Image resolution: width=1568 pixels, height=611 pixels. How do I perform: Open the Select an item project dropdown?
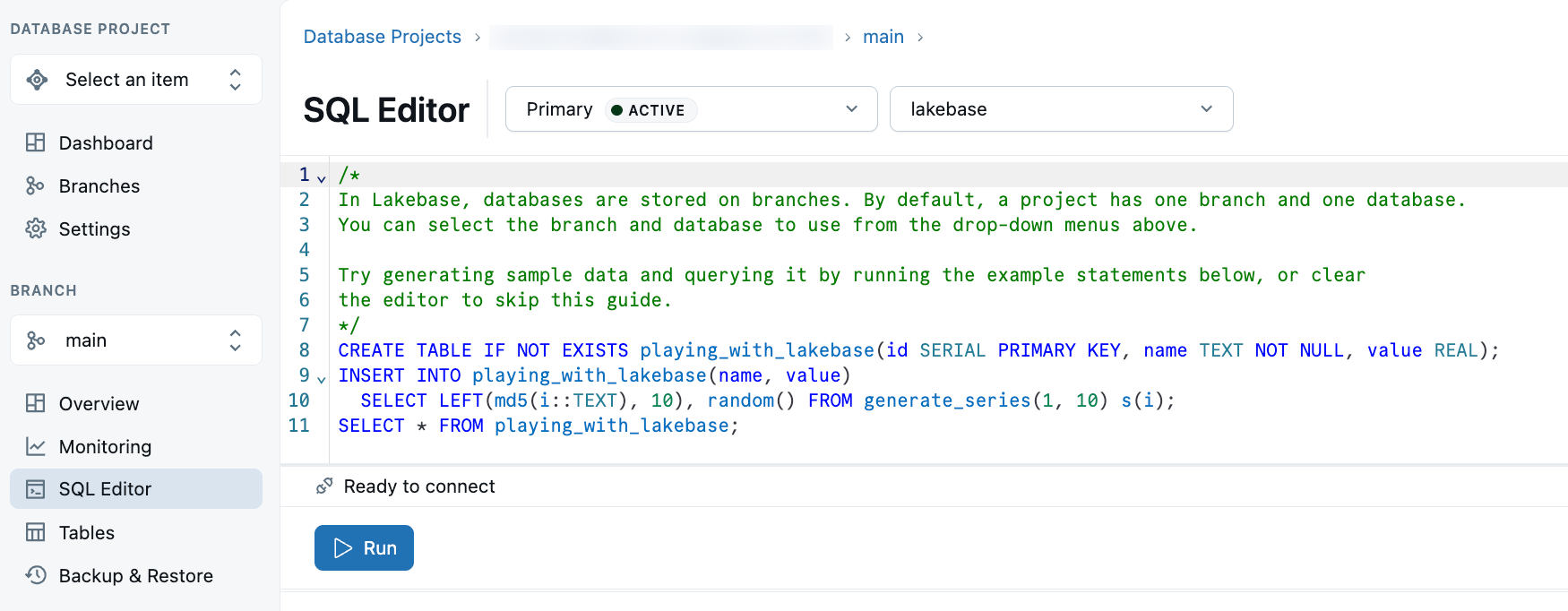[136, 80]
